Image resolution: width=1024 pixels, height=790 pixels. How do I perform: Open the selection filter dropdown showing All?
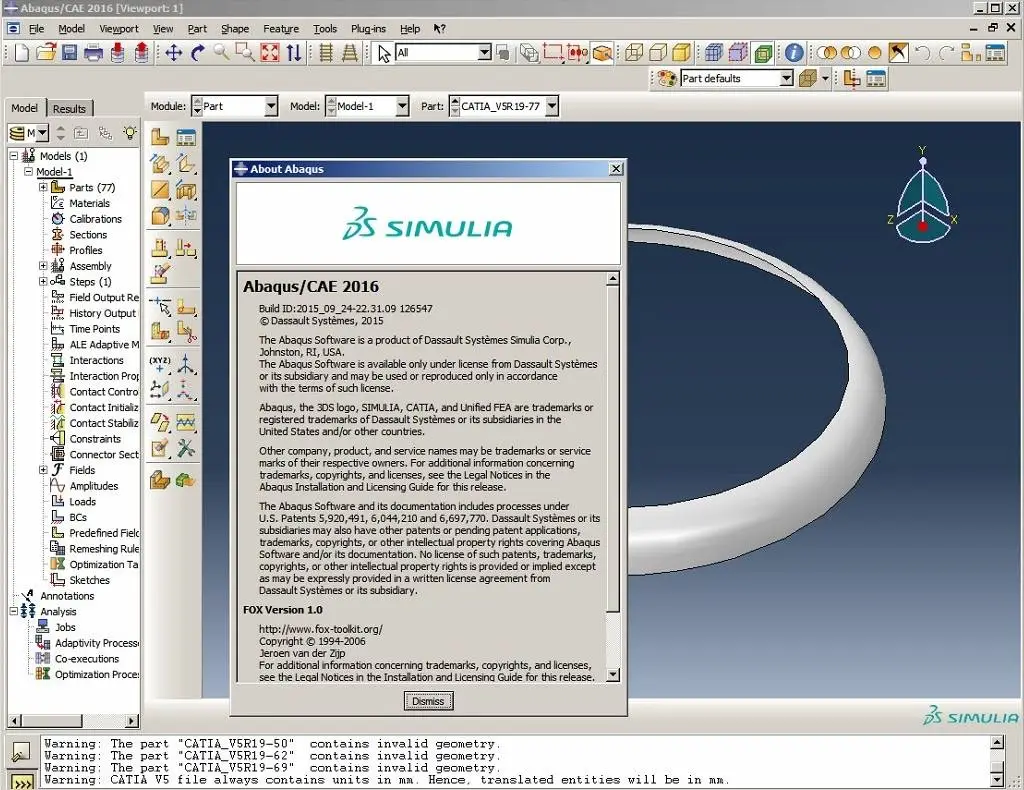pos(483,51)
